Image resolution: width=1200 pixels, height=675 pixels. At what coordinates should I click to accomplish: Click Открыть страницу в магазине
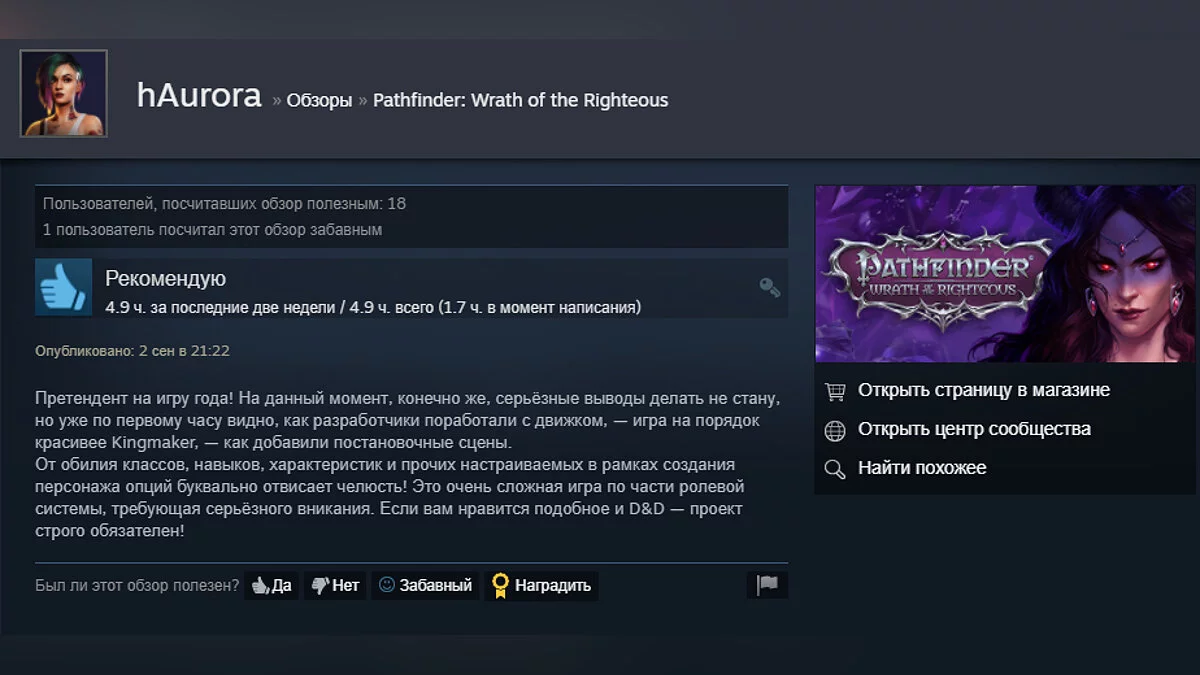984,390
